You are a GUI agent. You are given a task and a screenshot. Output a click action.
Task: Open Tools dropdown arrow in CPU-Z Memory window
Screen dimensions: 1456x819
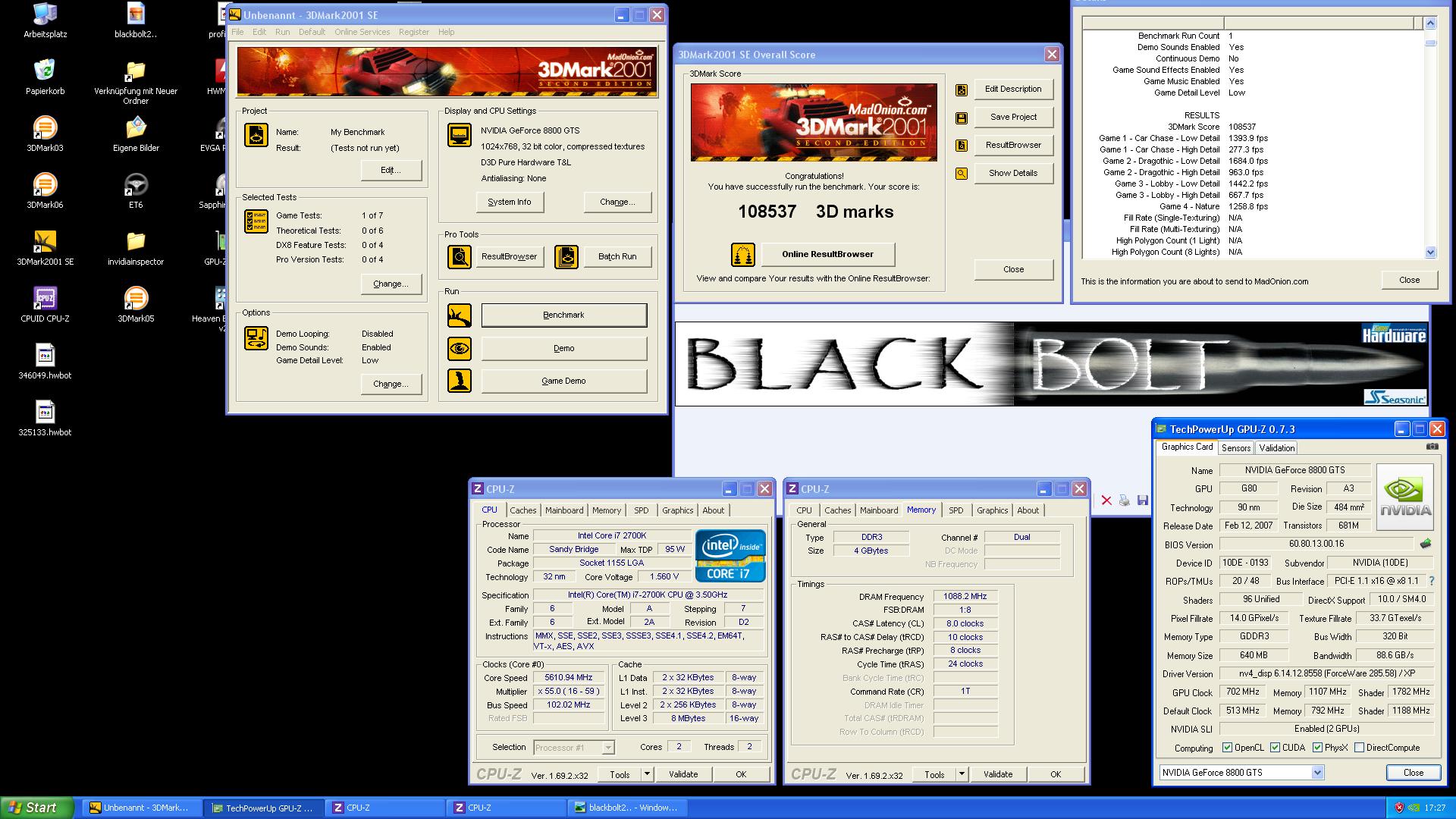point(962,774)
